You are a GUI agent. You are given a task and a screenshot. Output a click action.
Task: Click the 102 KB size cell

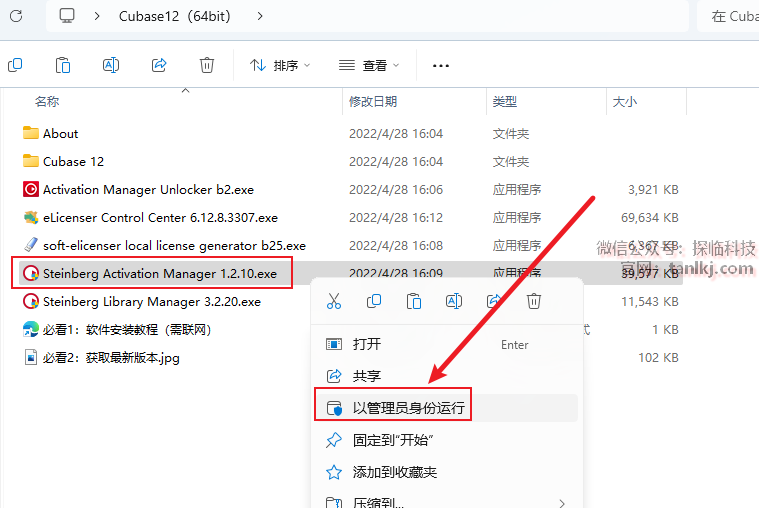(658, 358)
